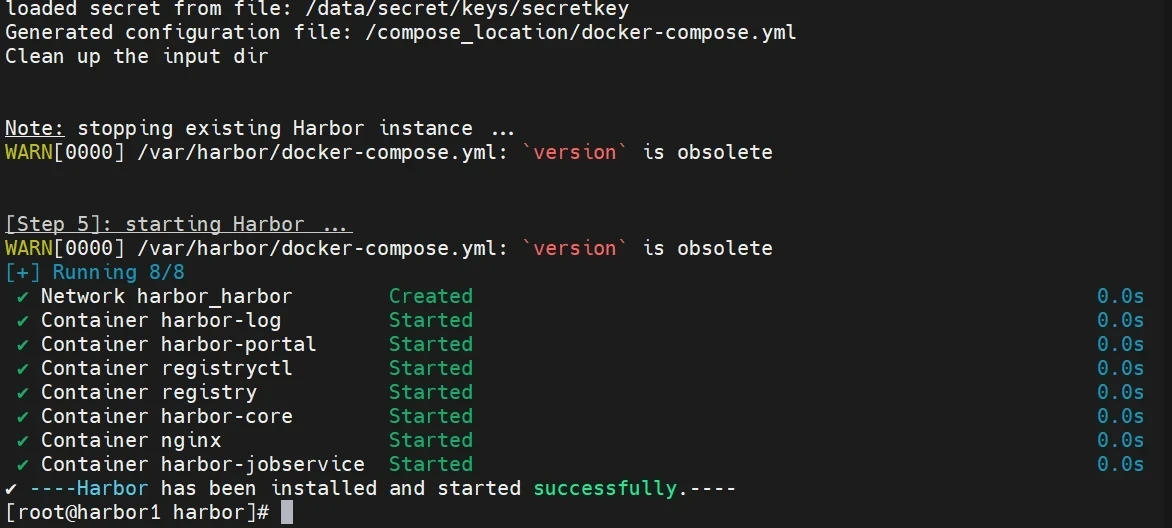
Task: Click the green 'successfully' word
Action: [605, 488]
